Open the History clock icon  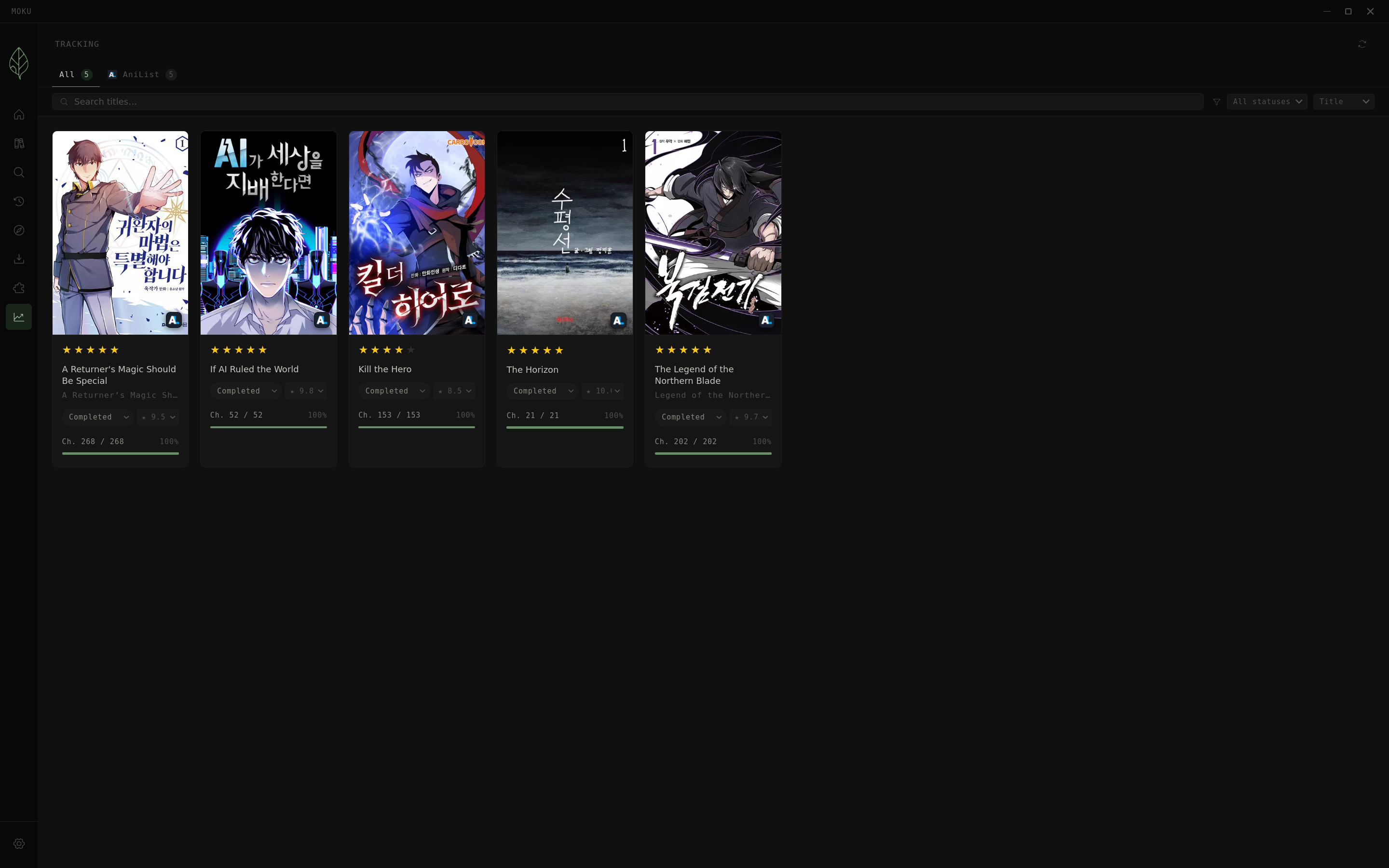tap(19, 202)
